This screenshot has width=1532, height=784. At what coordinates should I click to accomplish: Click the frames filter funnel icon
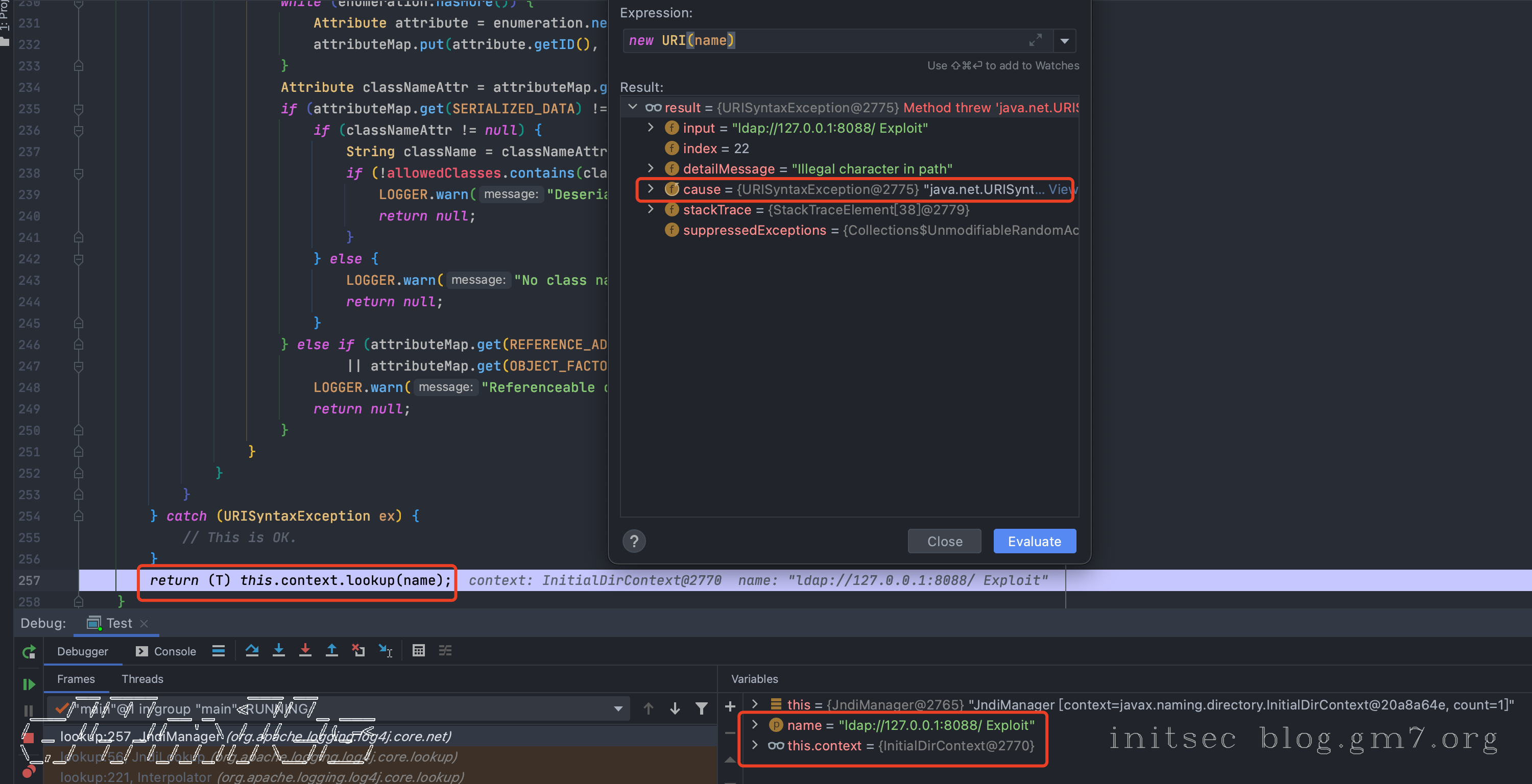[x=702, y=708]
